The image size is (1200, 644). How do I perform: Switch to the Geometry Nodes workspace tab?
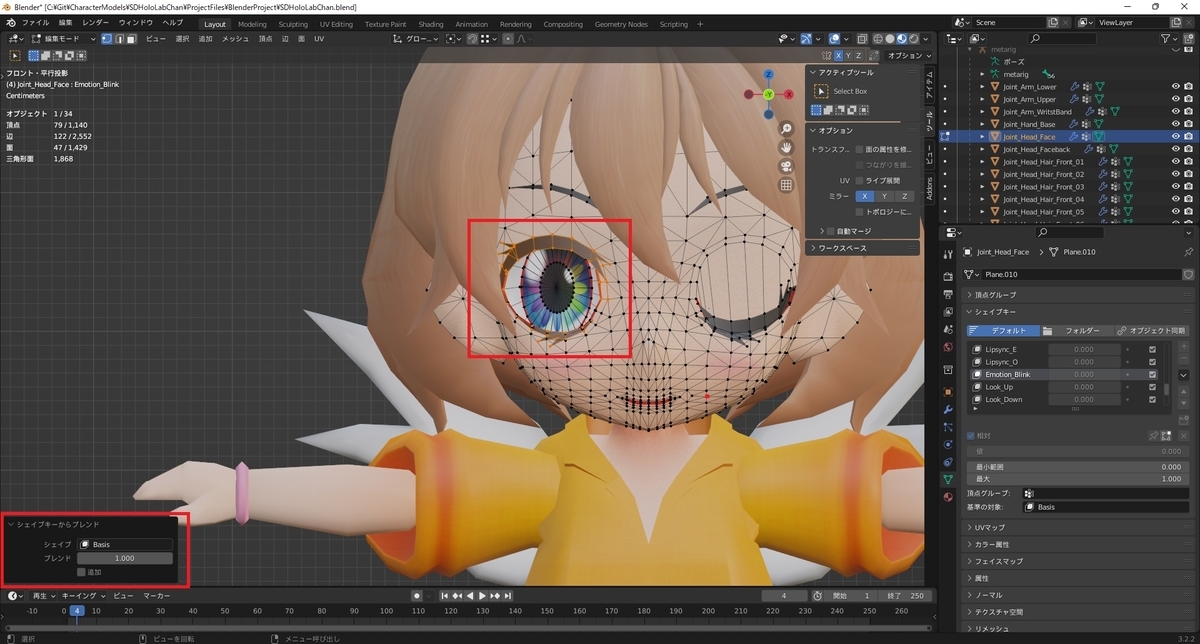621,24
